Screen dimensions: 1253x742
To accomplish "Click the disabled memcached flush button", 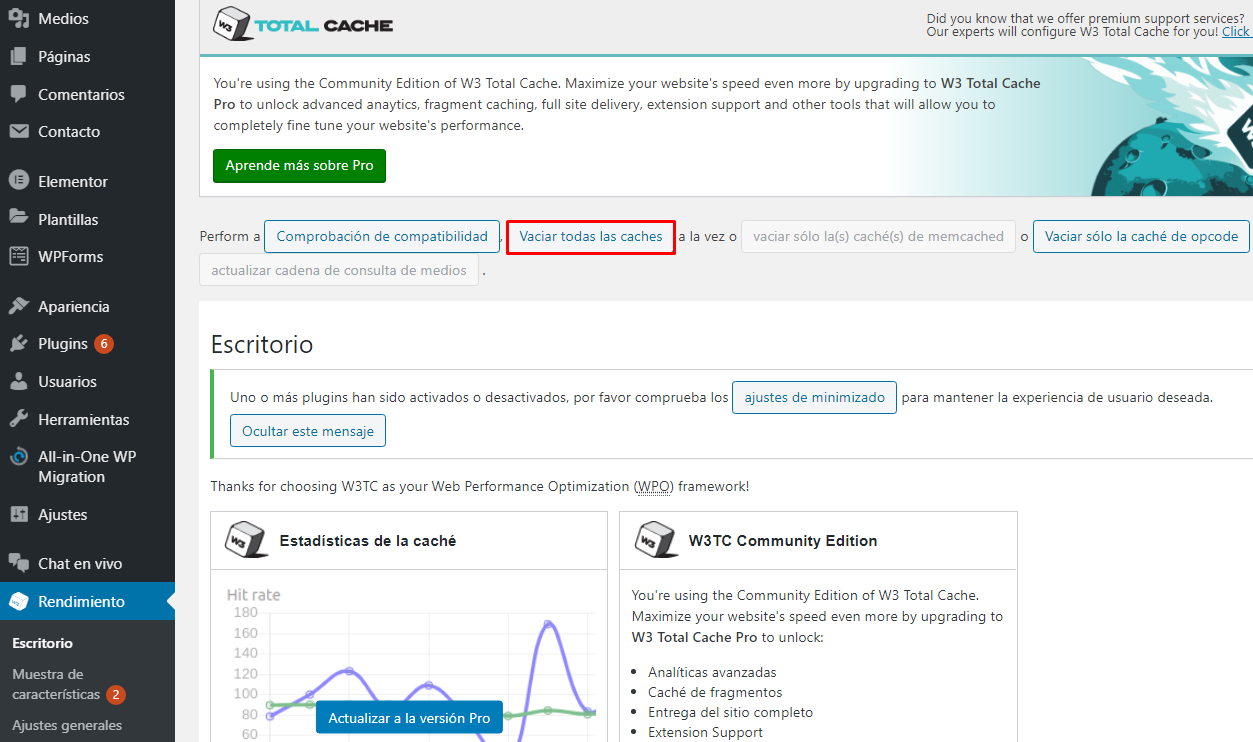I will pyautogui.click(x=878, y=237).
